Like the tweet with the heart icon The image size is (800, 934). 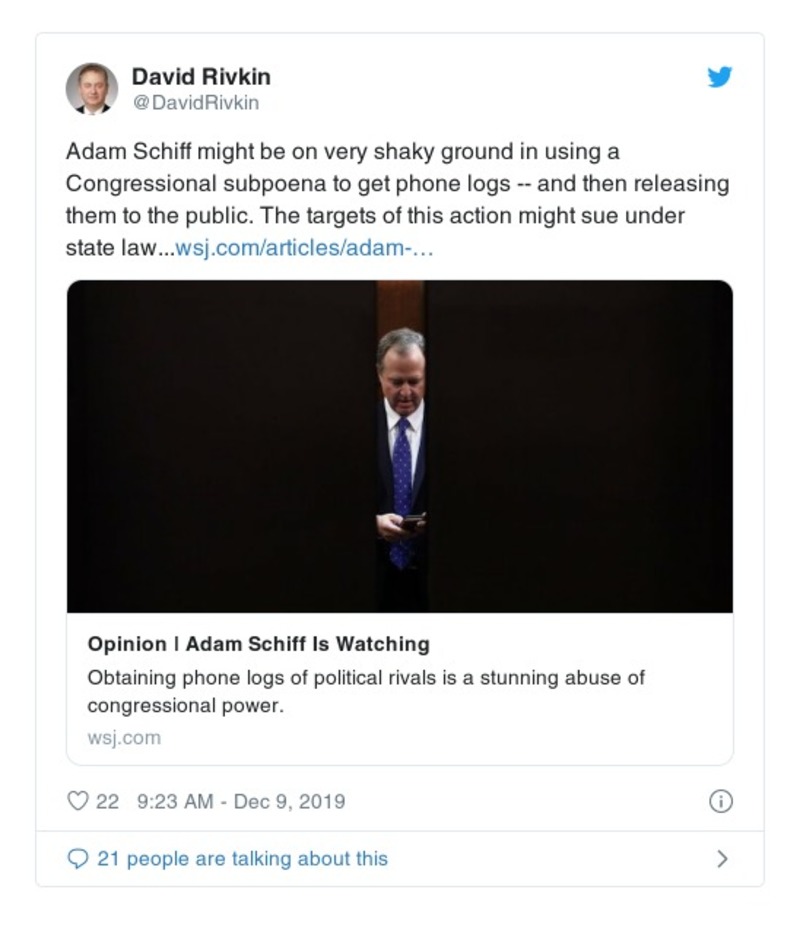pos(77,801)
